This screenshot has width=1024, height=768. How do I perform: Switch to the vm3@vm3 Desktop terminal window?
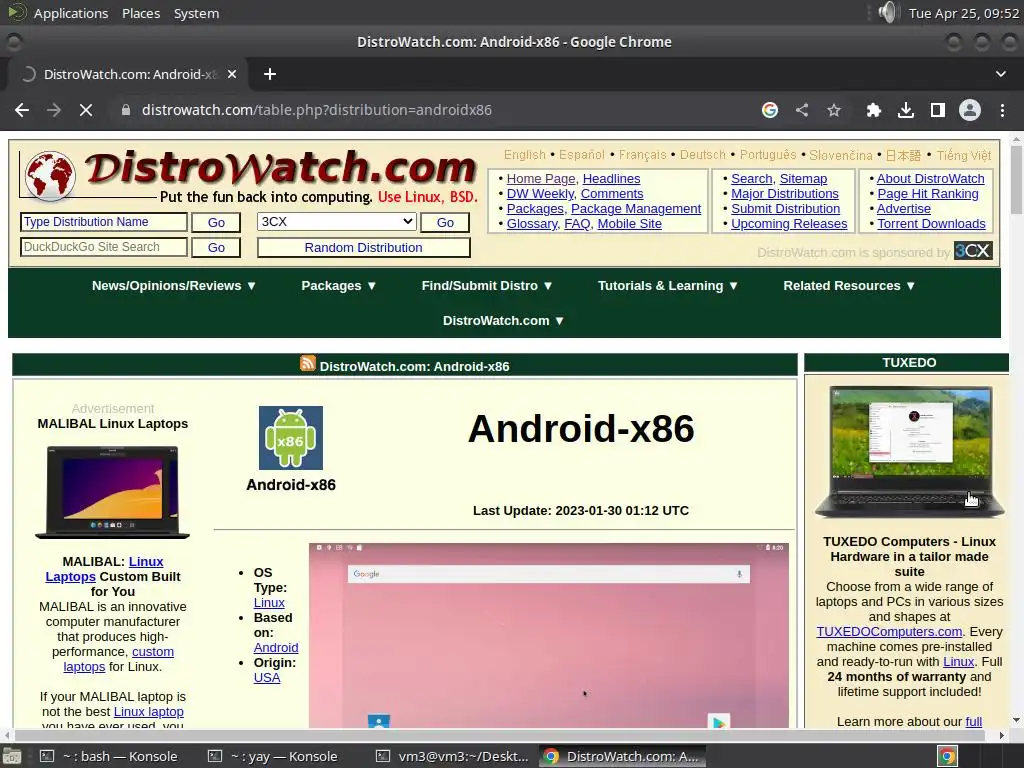453,756
